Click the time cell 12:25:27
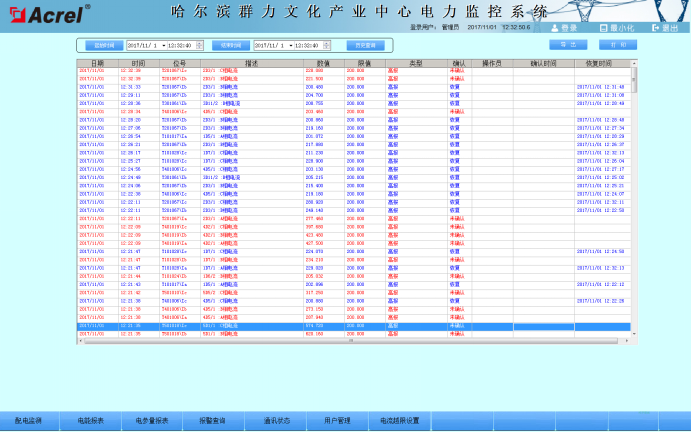691x432 pixels. click(130, 161)
